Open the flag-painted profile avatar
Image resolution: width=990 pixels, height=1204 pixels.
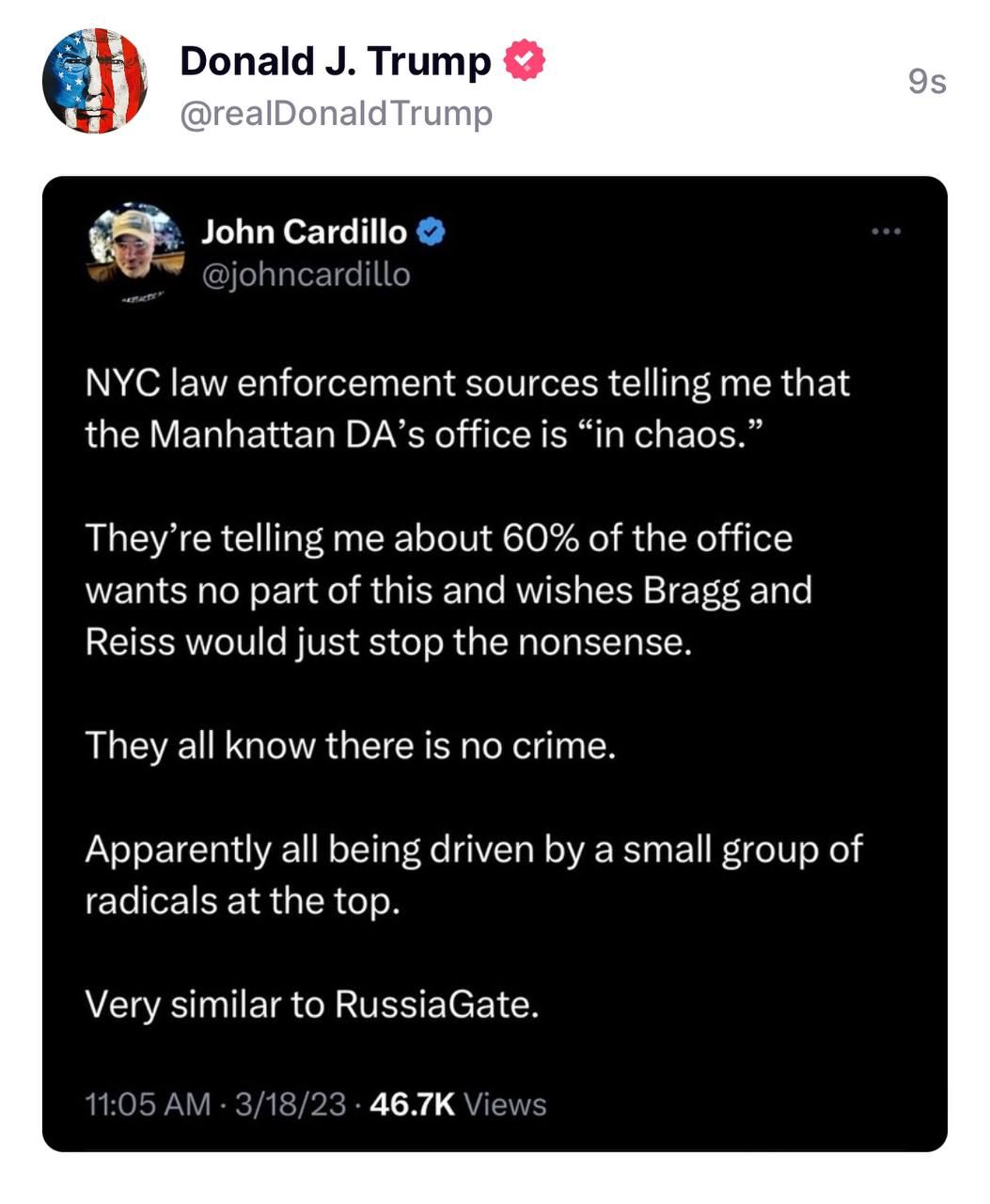pos(95,81)
